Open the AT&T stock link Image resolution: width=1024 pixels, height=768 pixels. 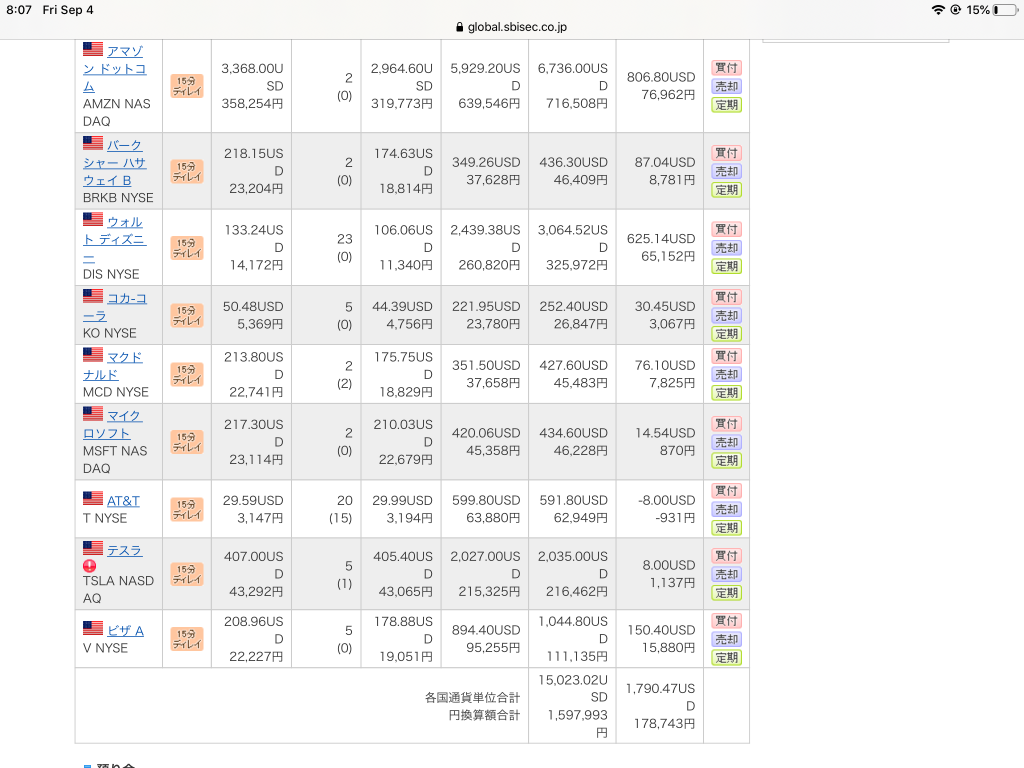pos(123,501)
